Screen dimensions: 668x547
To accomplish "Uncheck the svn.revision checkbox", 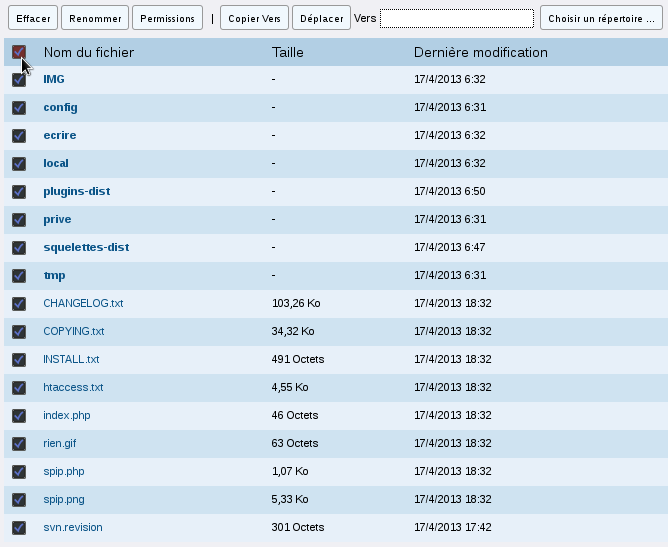I will pyautogui.click(x=19, y=528).
